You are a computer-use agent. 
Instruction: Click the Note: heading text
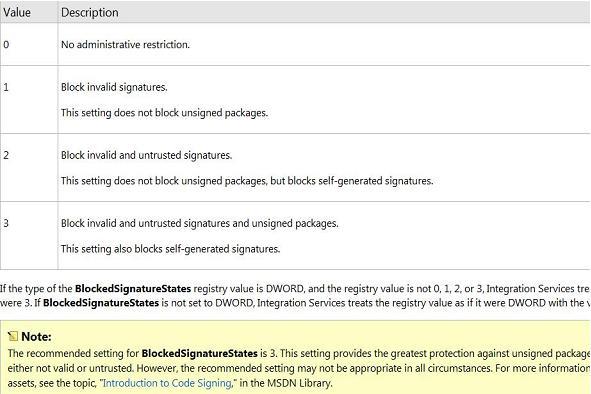point(36,336)
